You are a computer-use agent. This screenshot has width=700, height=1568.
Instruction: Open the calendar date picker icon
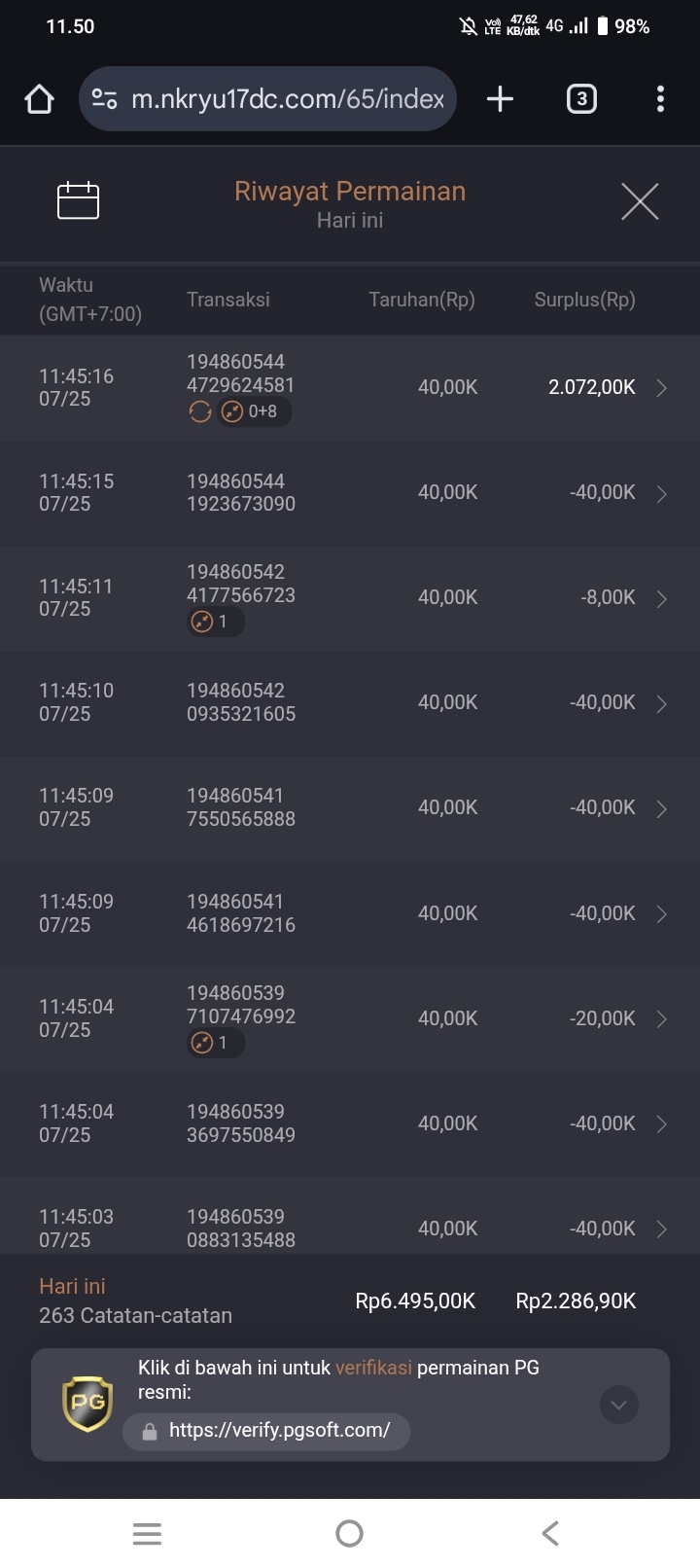(78, 200)
